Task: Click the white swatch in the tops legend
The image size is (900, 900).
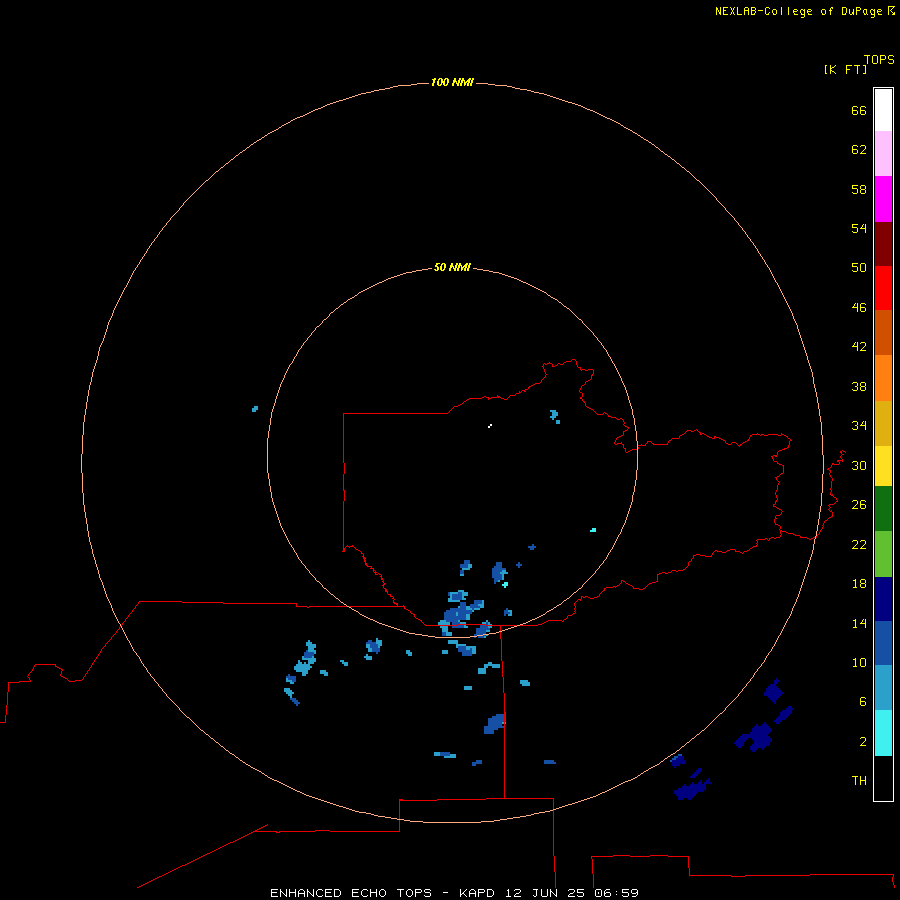Action: pos(883,110)
